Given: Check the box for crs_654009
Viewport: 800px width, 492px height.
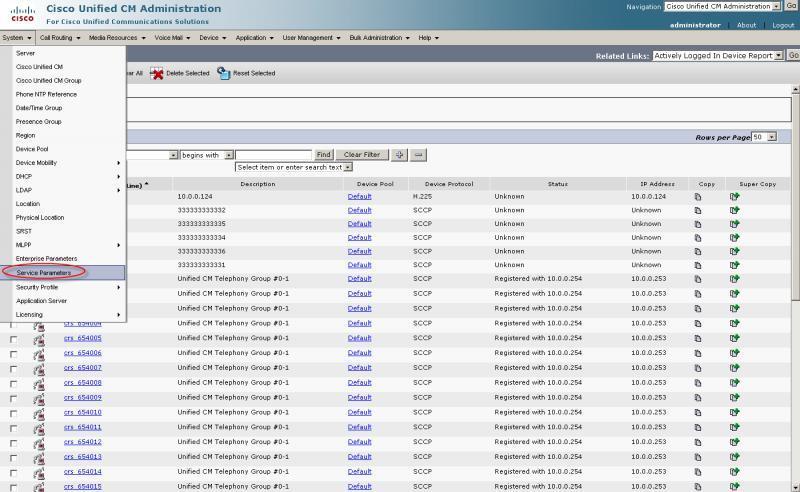Looking at the screenshot, I should (x=13, y=399).
